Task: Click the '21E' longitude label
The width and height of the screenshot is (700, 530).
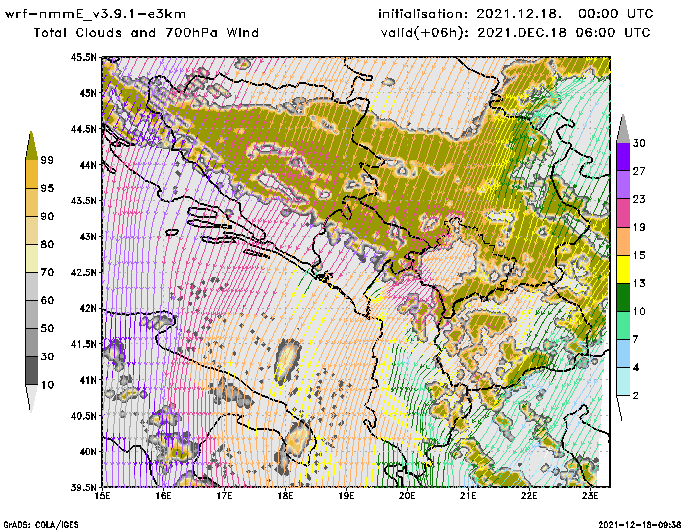Action: coord(468,496)
